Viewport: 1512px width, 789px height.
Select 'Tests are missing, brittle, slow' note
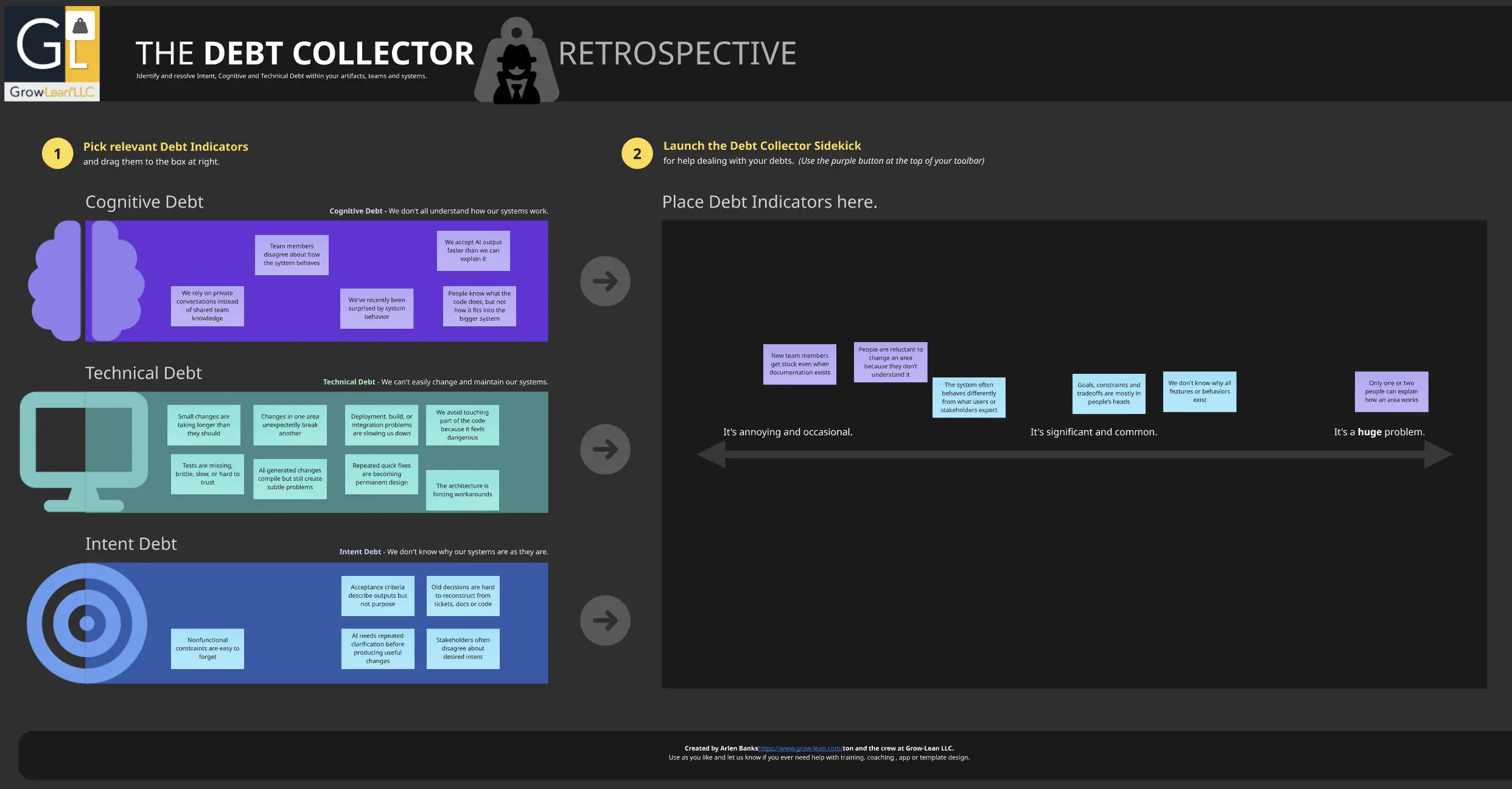coord(208,474)
